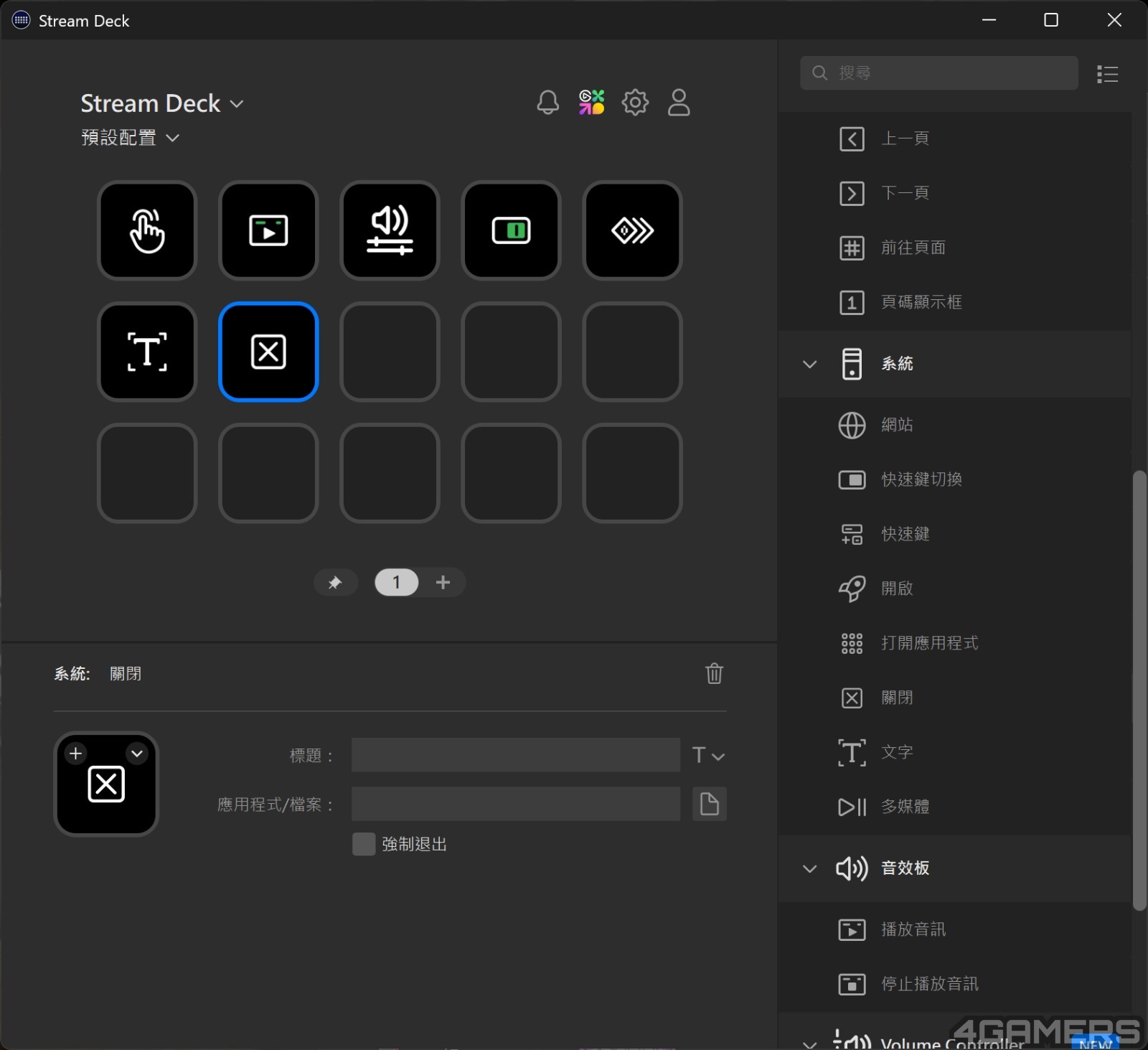Select the speaker volume key in the grid
Image resolution: width=1148 pixels, height=1050 pixels.
pos(390,230)
